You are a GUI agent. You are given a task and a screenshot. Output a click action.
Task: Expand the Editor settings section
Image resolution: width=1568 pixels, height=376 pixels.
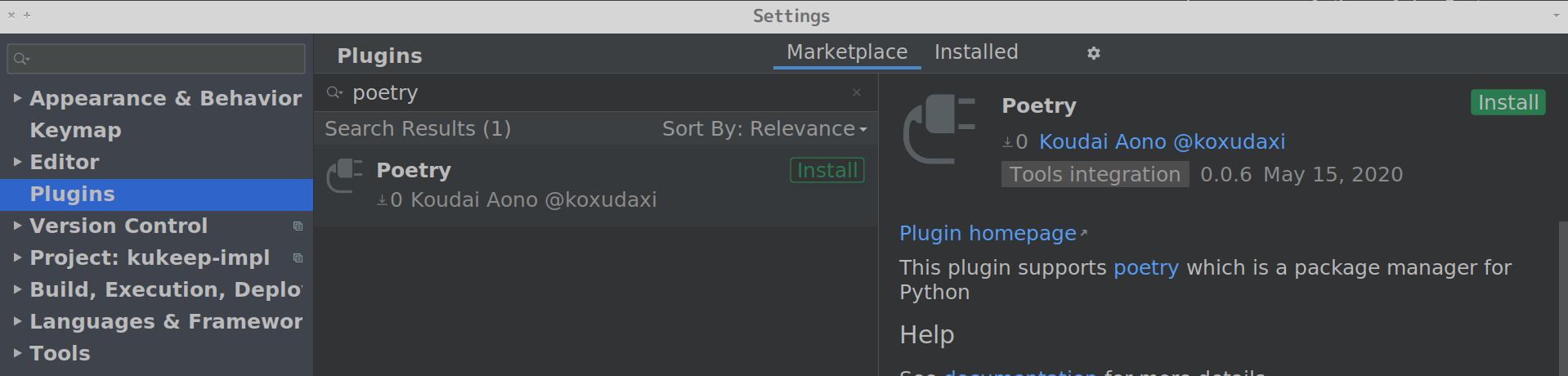click(x=17, y=162)
